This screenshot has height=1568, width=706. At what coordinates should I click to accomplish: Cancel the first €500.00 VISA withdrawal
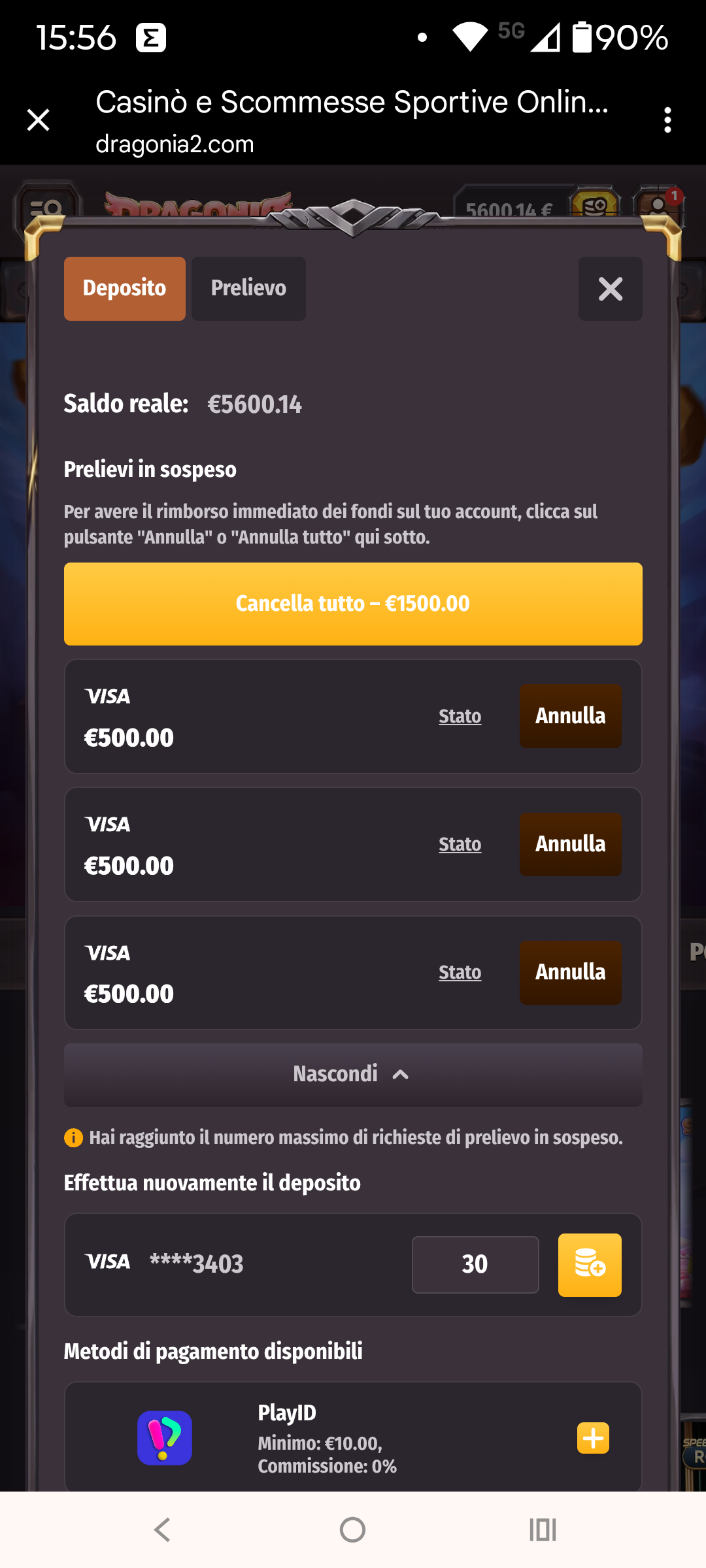pos(570,716)
